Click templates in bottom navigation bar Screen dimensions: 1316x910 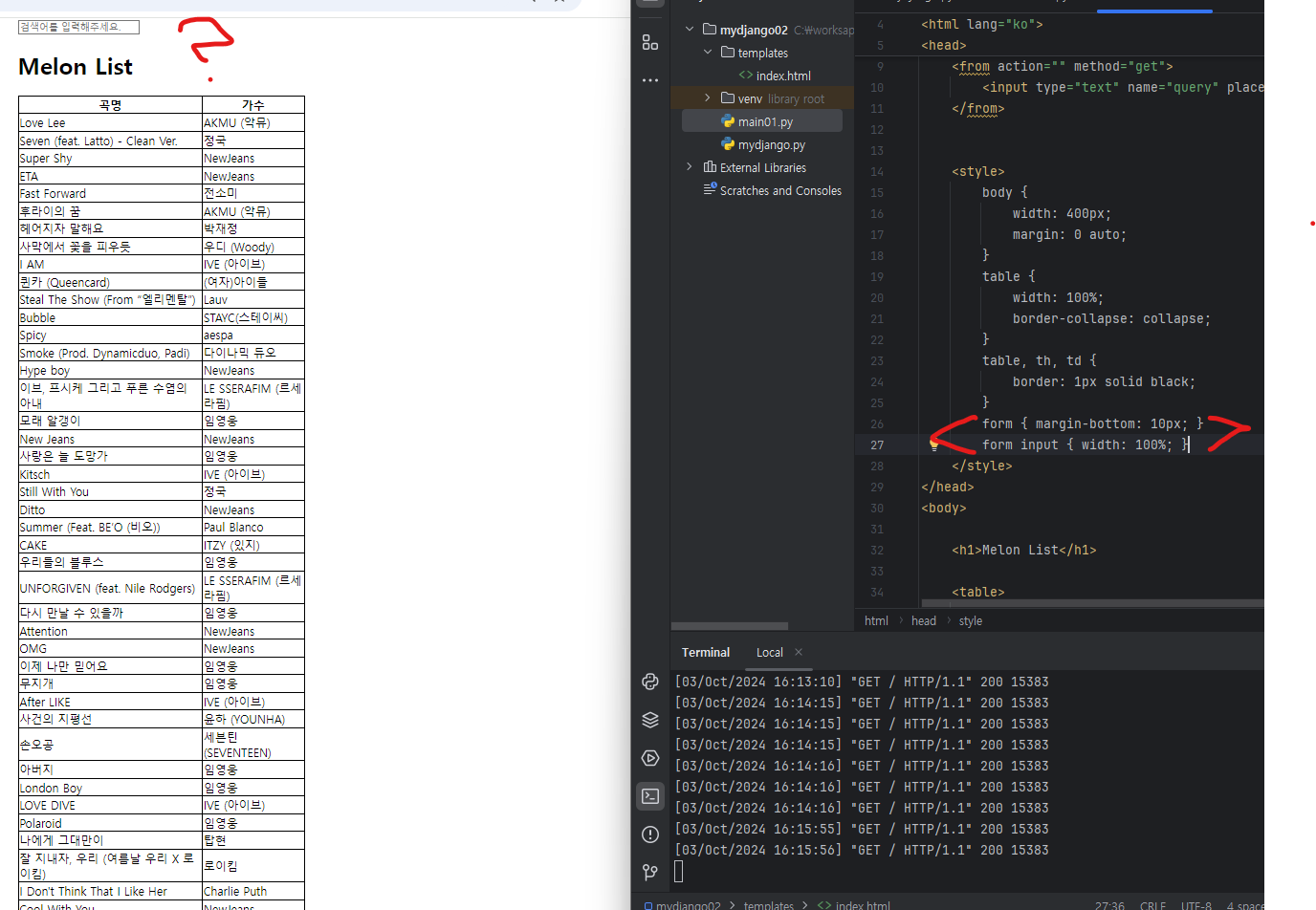click(769, 905)
